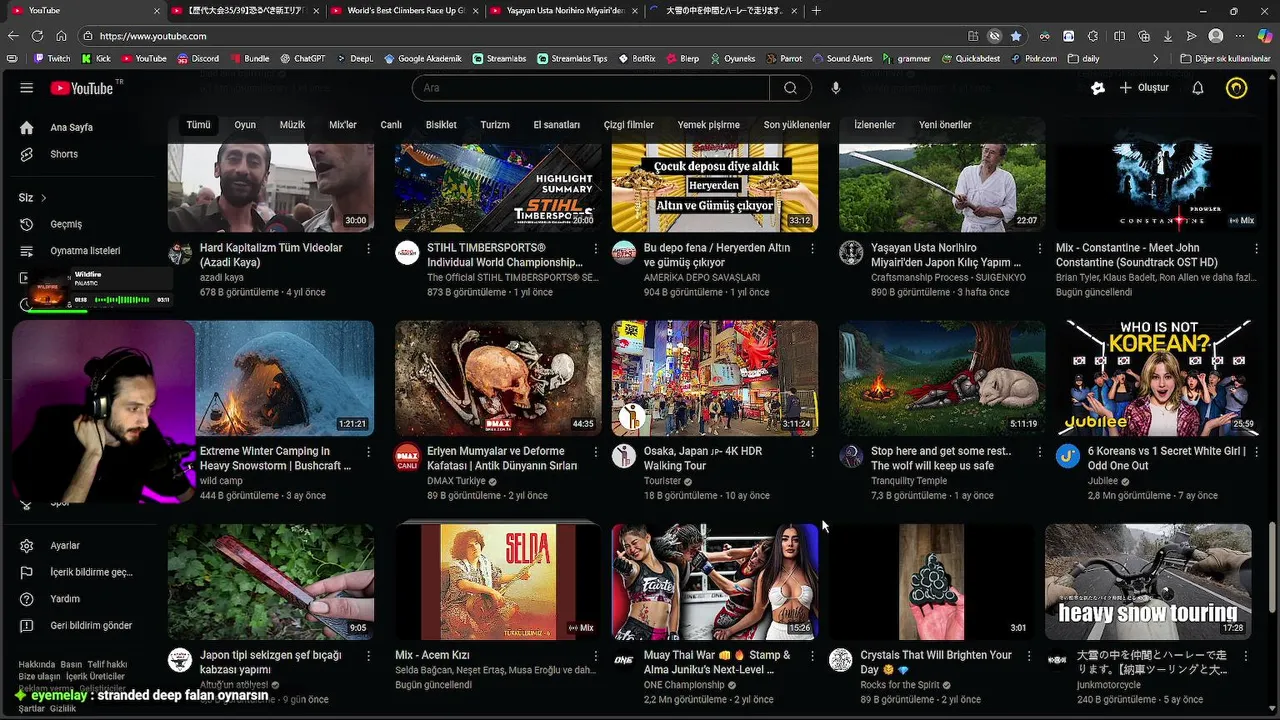The width and height of the screenshot is (1280, 720).
Task: Open options for Osaka Japan walking tour
Action: coord(812,453)
